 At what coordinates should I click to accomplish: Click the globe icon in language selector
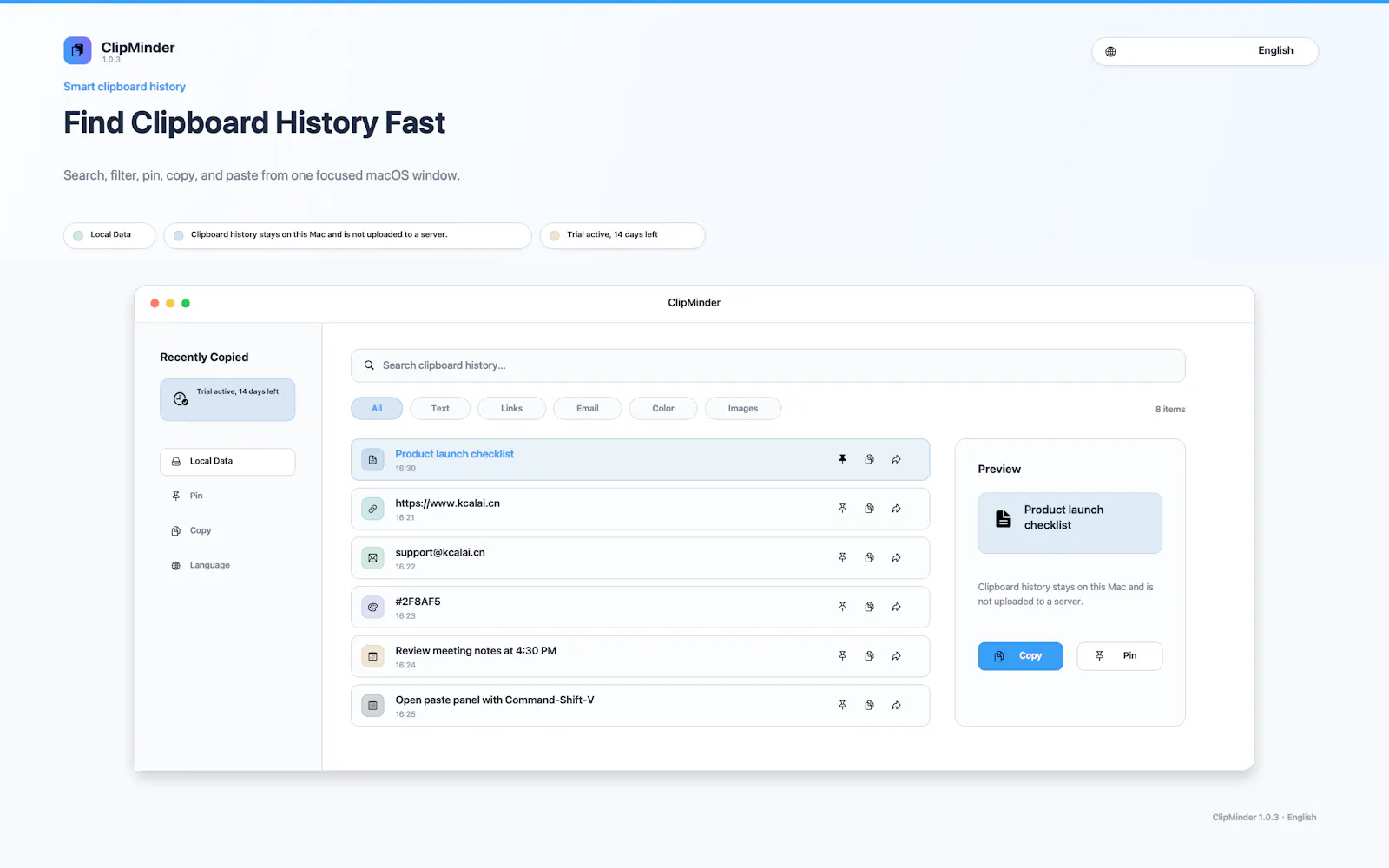(x=1110, y=51)
